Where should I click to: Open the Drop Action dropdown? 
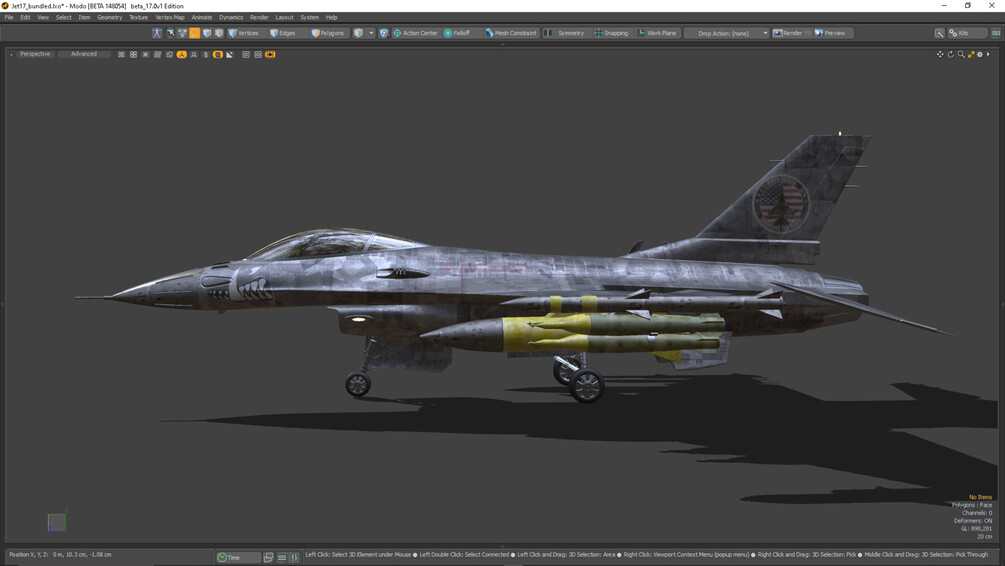(727, 33)
